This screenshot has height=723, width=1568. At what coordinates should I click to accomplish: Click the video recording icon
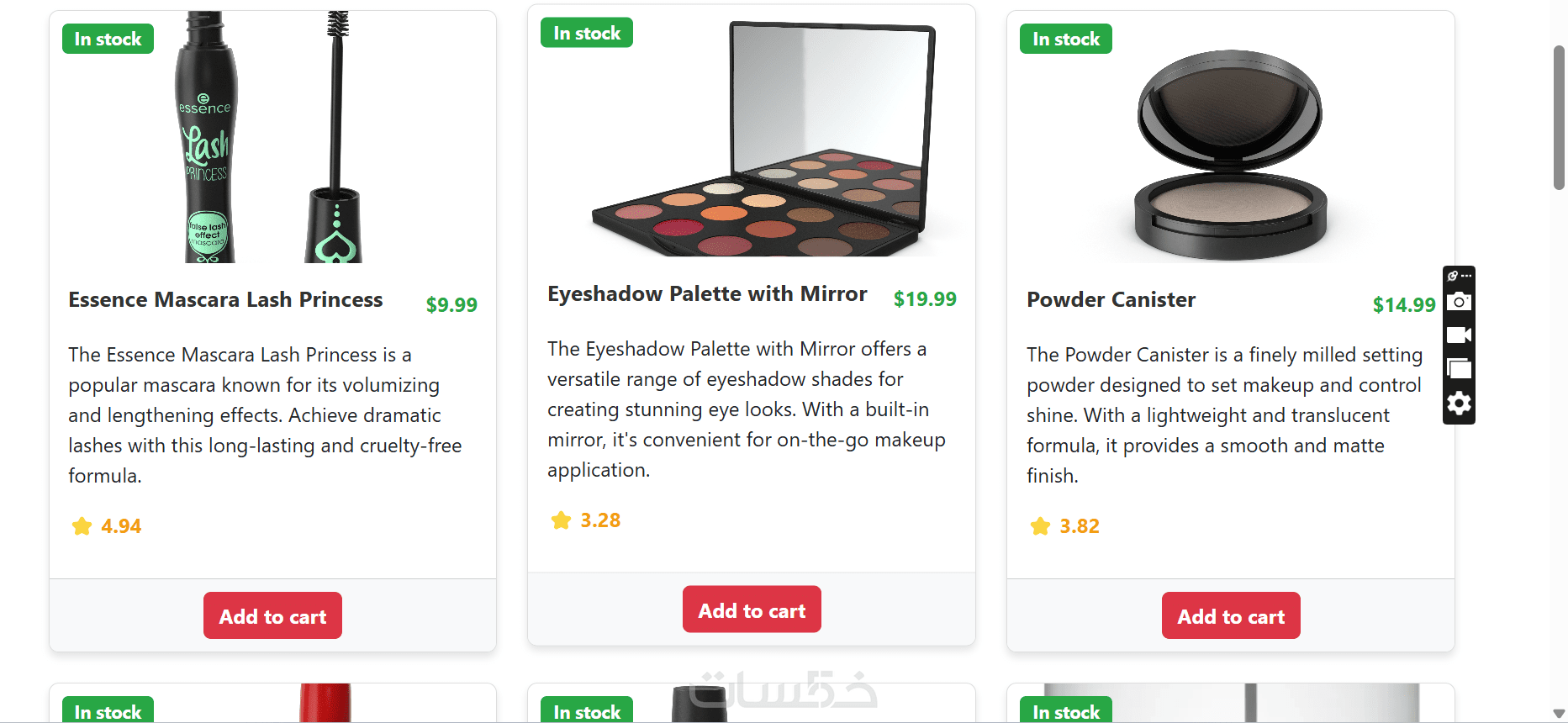[x=1459, y=335]
